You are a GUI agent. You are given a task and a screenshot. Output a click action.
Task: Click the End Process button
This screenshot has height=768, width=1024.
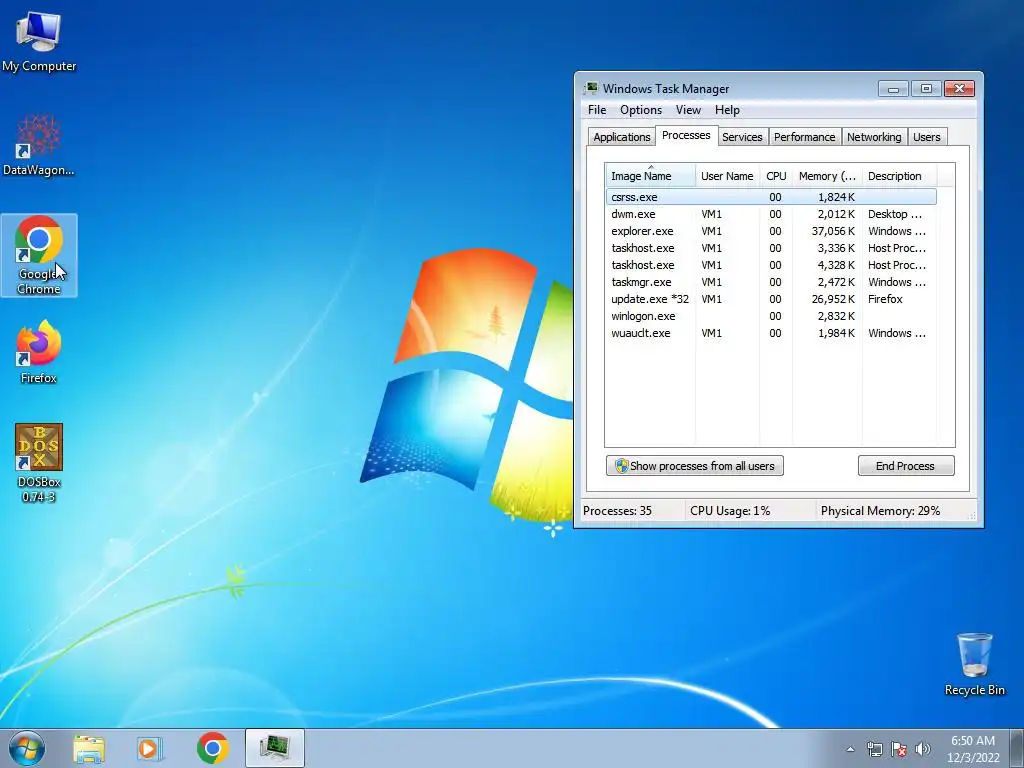click(x=906, y=466)
